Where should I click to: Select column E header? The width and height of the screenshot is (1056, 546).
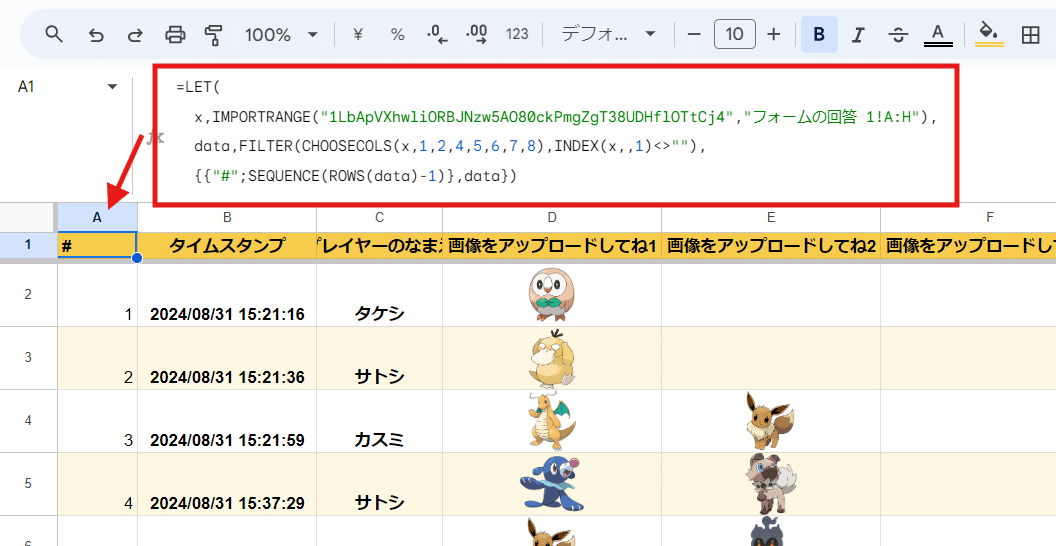point(771,217)
